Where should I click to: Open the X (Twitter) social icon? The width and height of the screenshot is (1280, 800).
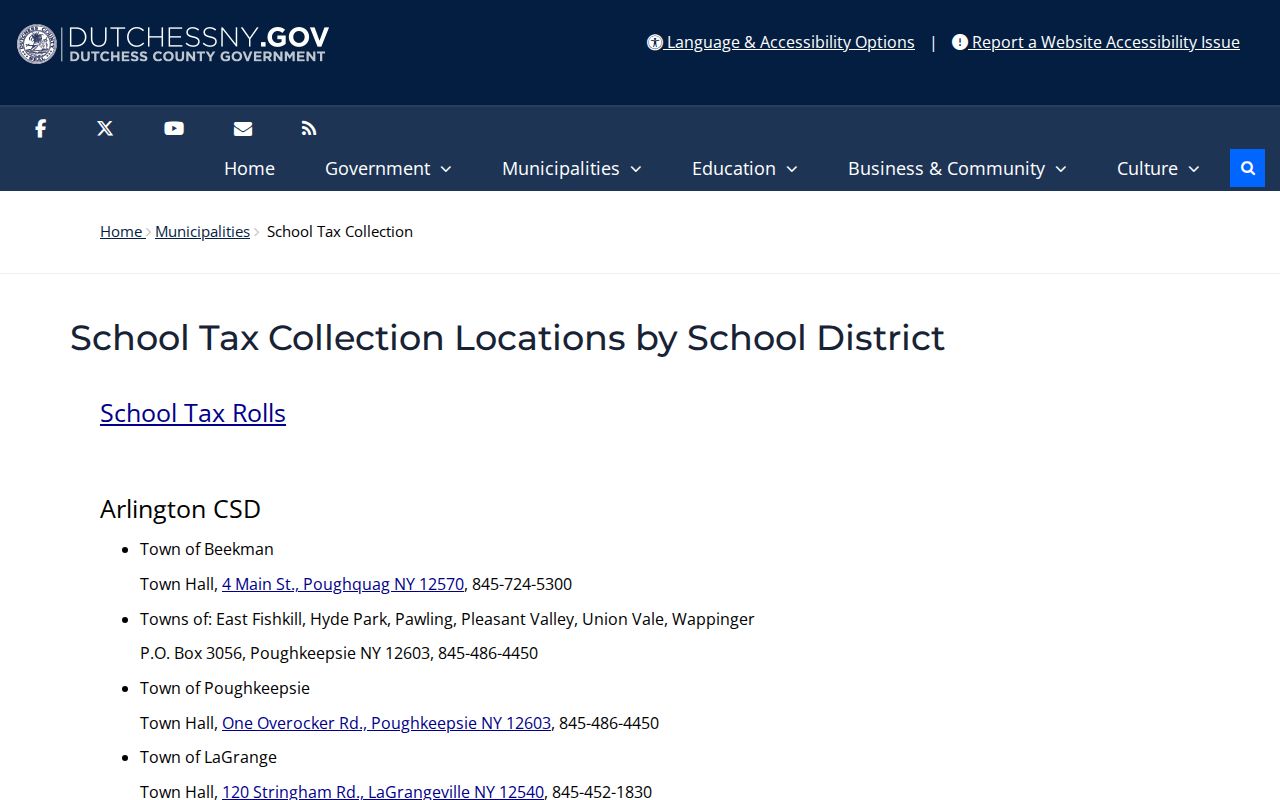pos(105,128)
